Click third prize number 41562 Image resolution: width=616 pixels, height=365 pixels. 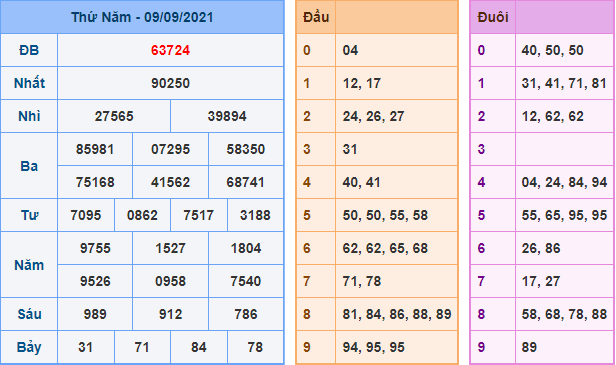pyautogui.click(x=170, y=182)
